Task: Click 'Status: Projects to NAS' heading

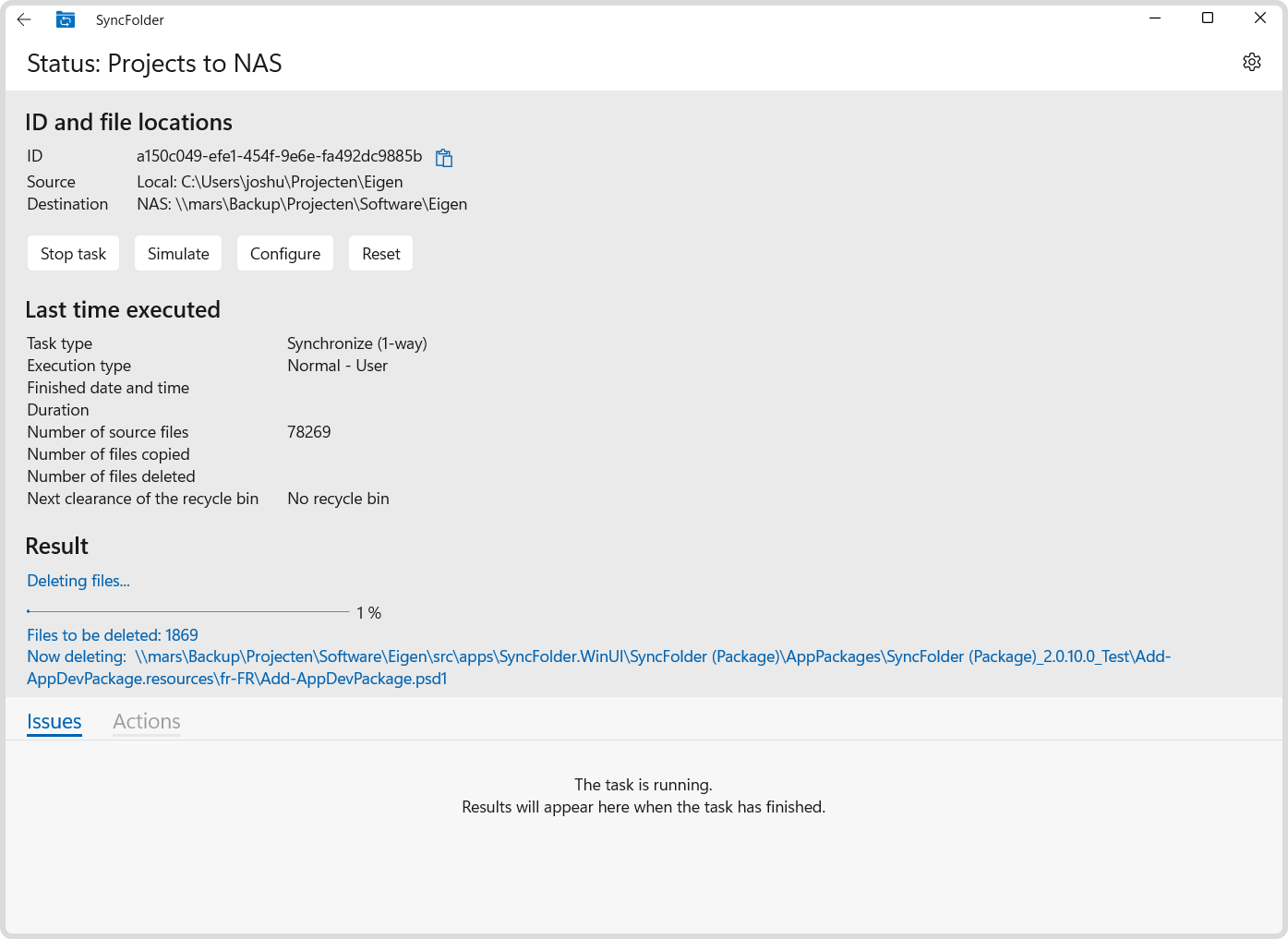Action: click(x=154, y=63)
